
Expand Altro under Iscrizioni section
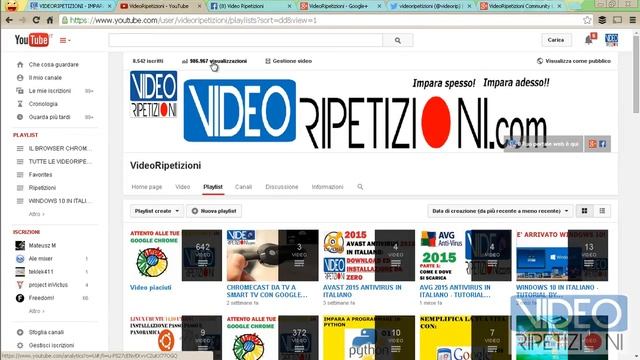point(36,311)
